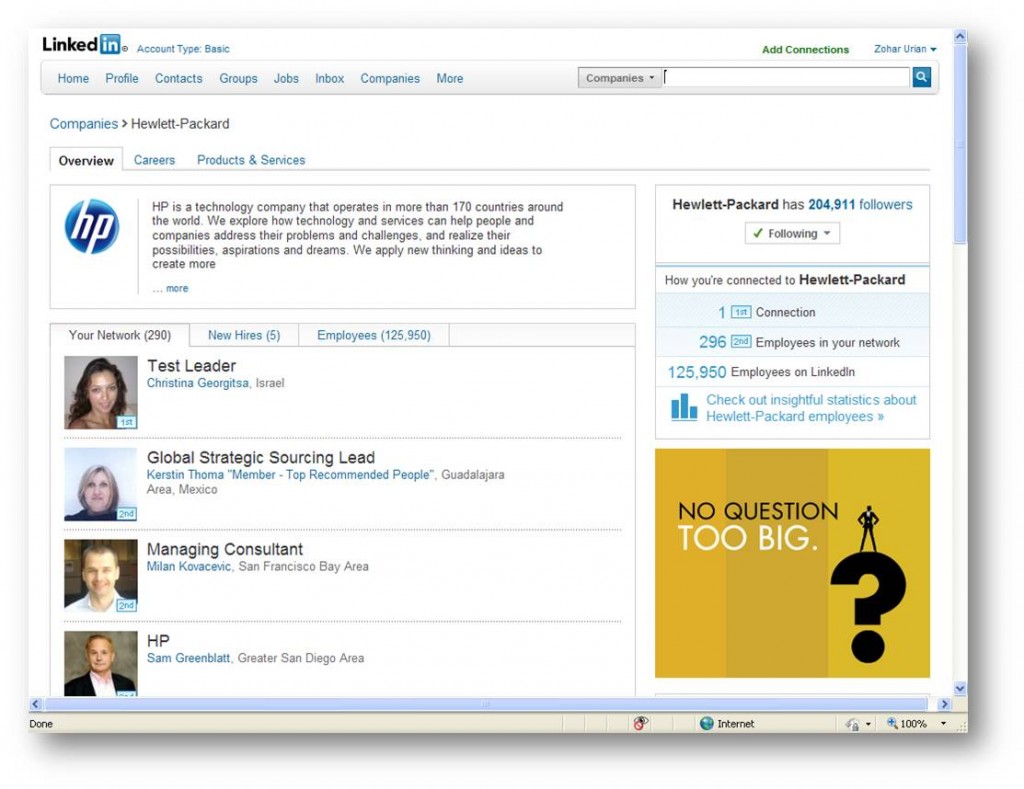Click the 2nd degree badge beside Employees in your network
1024x789 pixels.
click(741, 342)
